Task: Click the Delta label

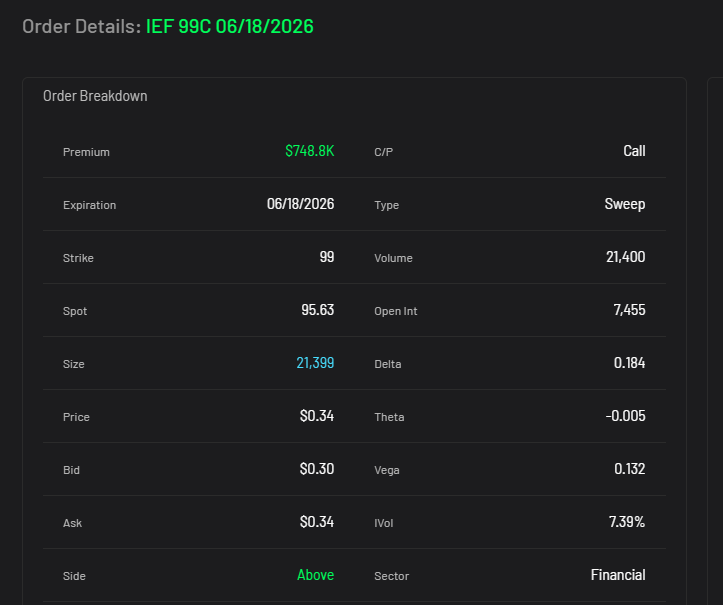Action: pos(387,364)
